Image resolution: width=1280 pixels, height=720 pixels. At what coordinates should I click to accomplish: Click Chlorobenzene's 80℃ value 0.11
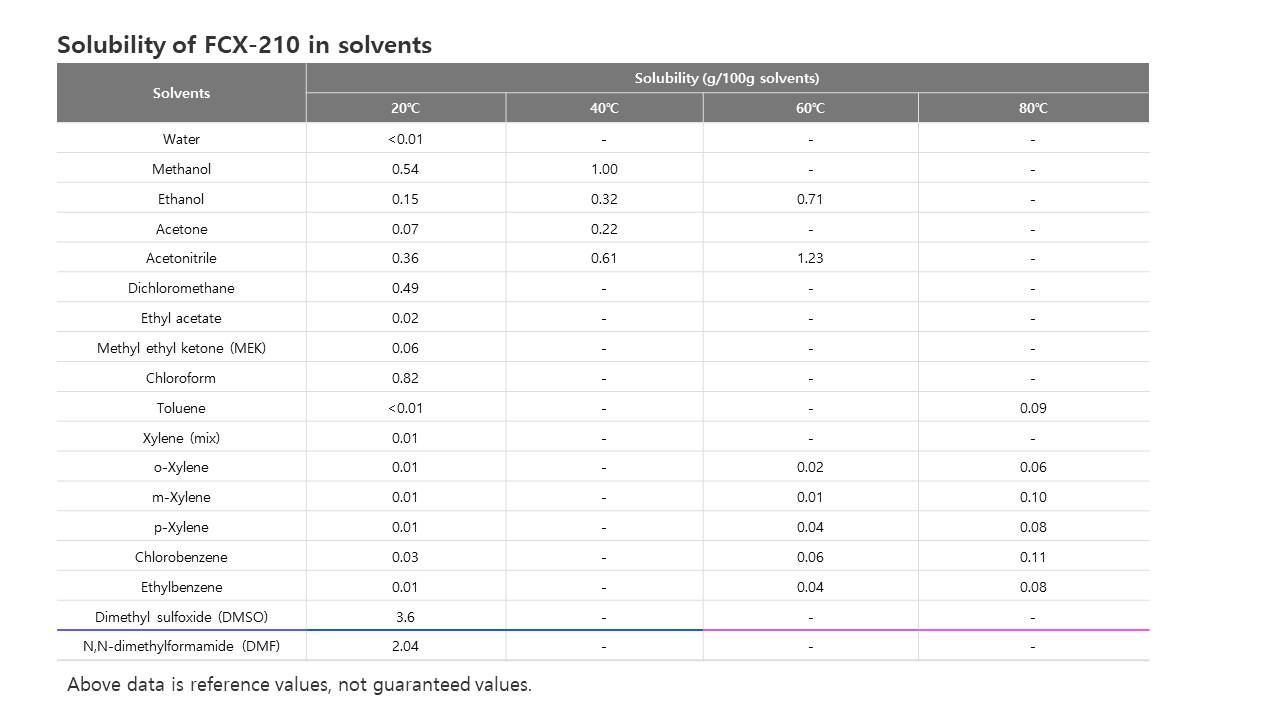(x=1033, y=557)
